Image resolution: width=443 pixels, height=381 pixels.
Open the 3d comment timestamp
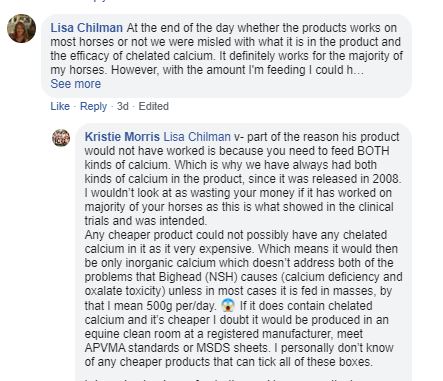click(122, 106)
